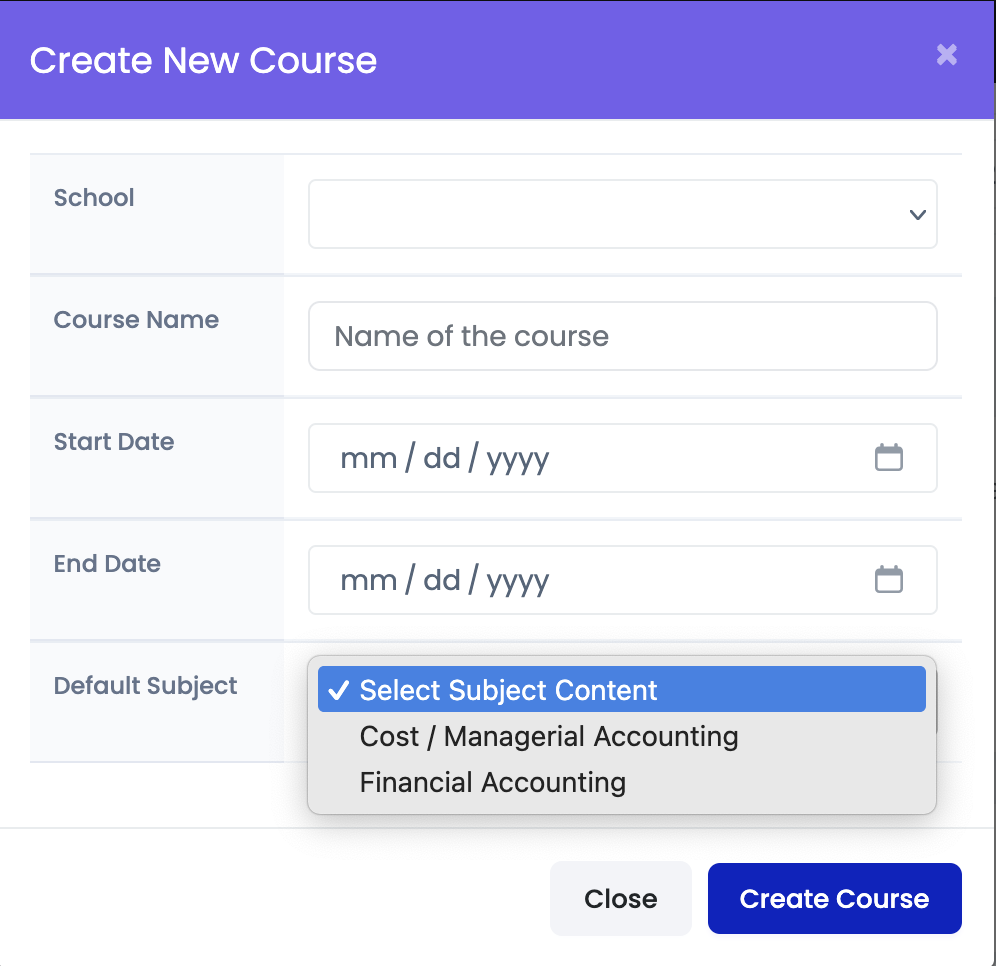
Task: Select Cost / Managerial Accounting from the dropdown
Action: pos(548,736)
